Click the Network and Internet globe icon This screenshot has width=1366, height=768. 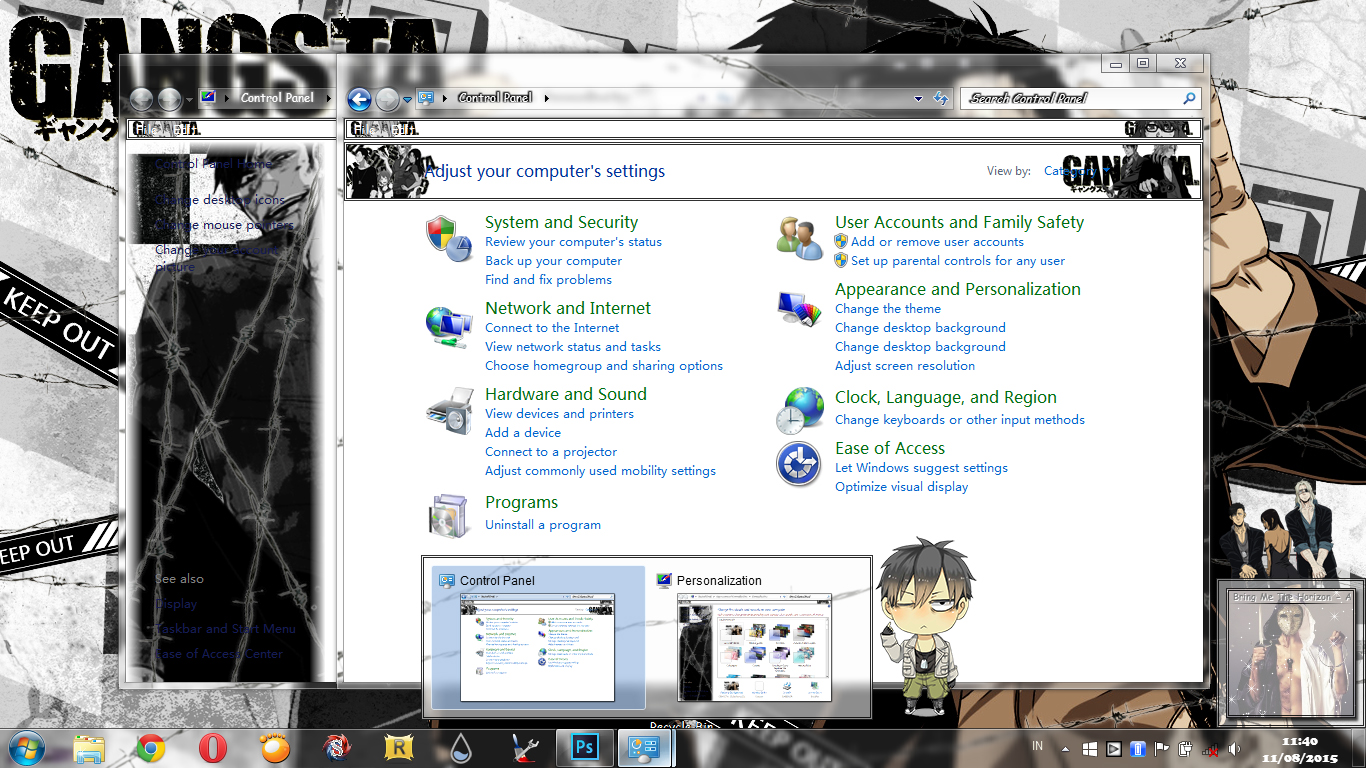[448, 324]
